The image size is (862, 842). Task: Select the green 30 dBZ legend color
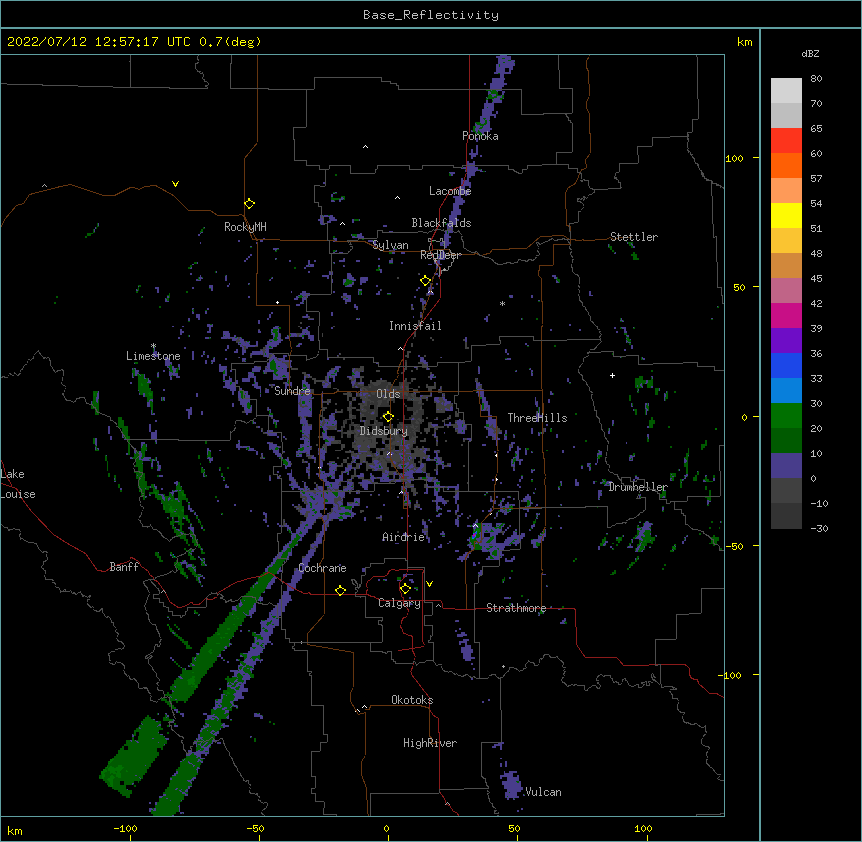pyautogui.click(x=786, y=416)
